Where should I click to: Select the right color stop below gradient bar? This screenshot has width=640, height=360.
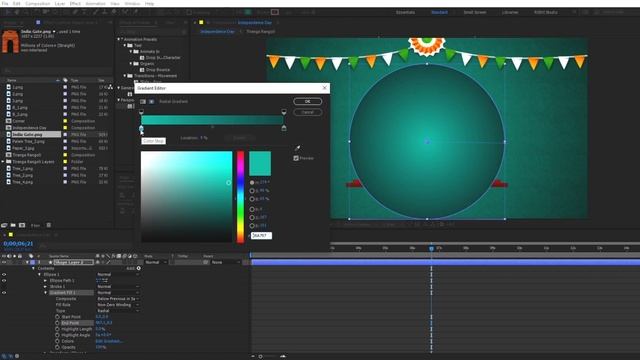point(284,128)
